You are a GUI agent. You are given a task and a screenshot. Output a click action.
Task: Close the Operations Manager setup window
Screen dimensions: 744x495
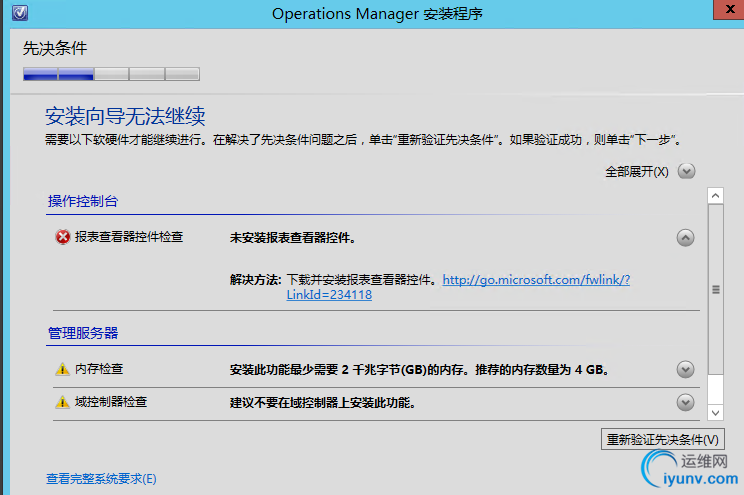729,9
